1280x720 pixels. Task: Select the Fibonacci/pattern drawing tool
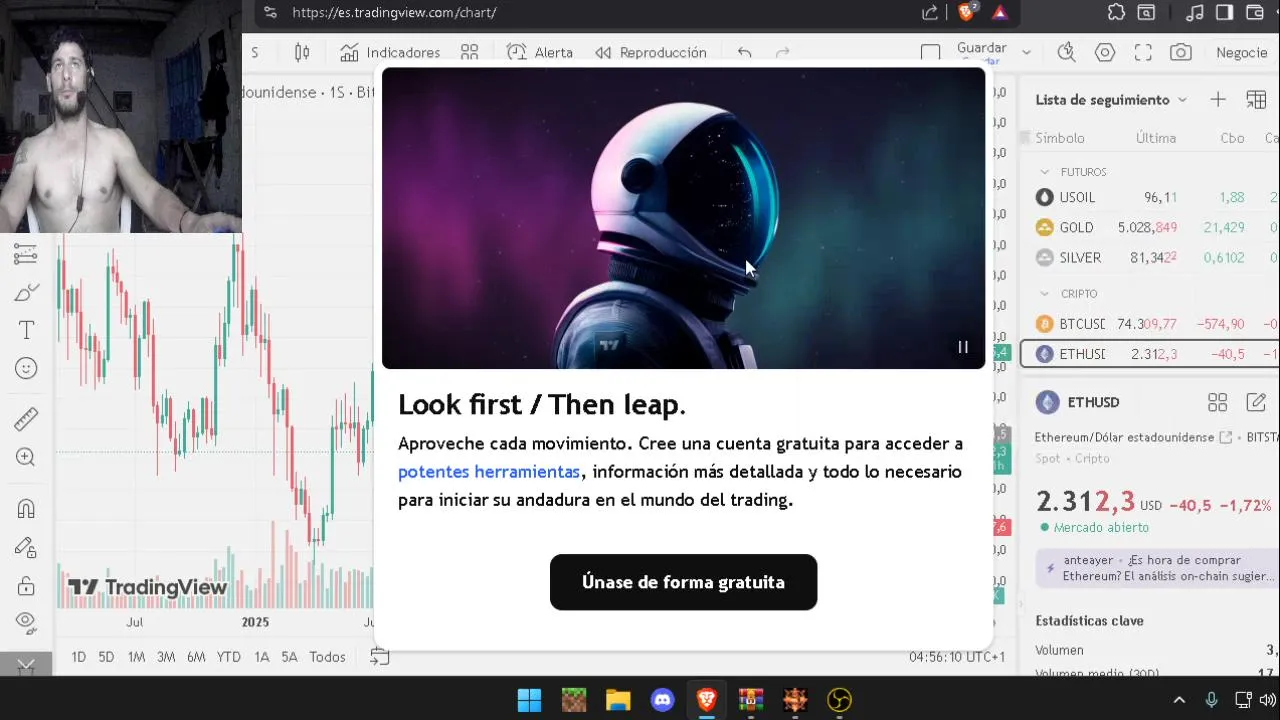[x=26, y=255]
